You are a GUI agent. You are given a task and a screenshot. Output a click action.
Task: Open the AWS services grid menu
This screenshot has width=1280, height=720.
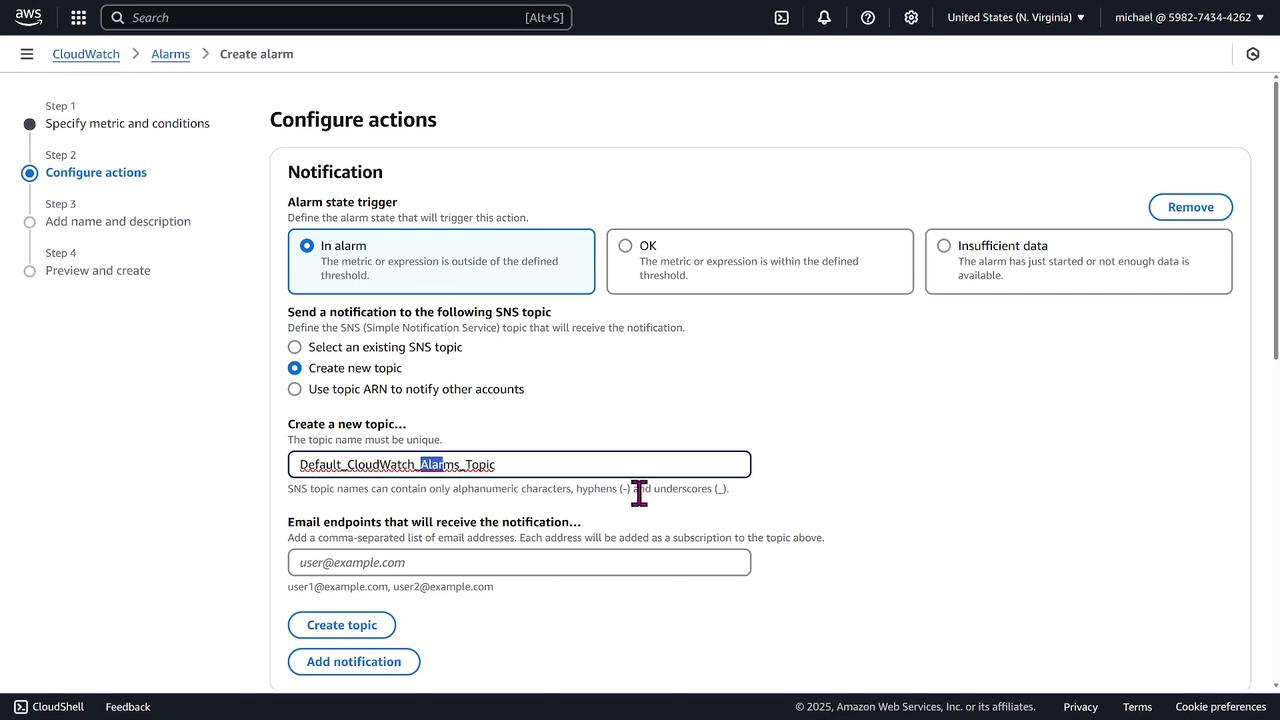pyautogui.click(x=79, y=17)
